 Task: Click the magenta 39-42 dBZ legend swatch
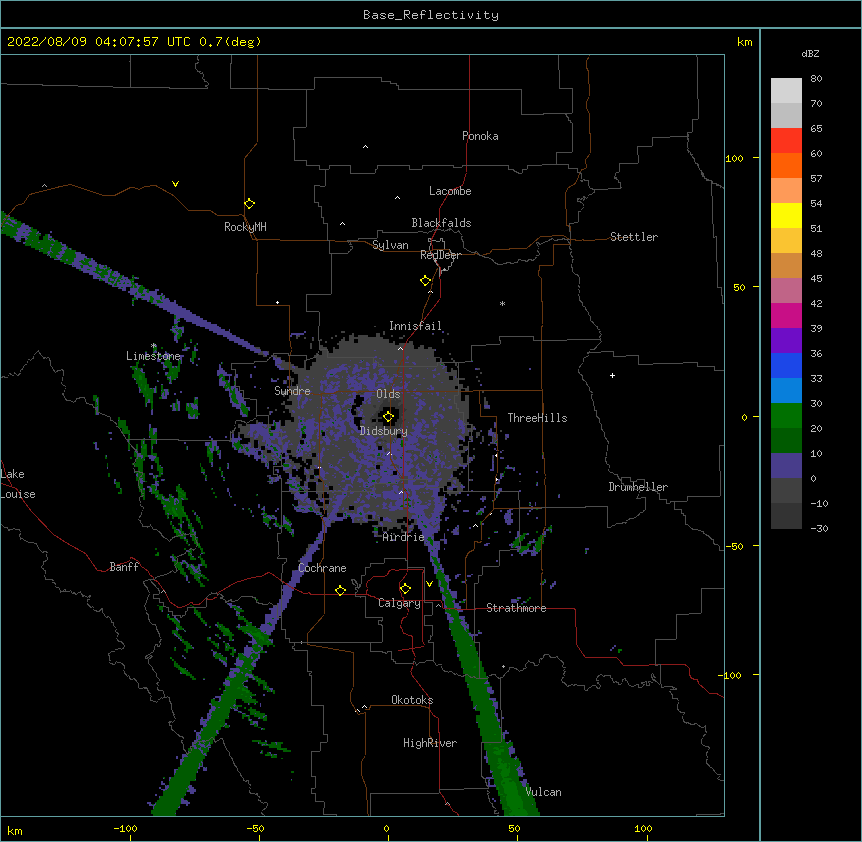coord(786,315)
